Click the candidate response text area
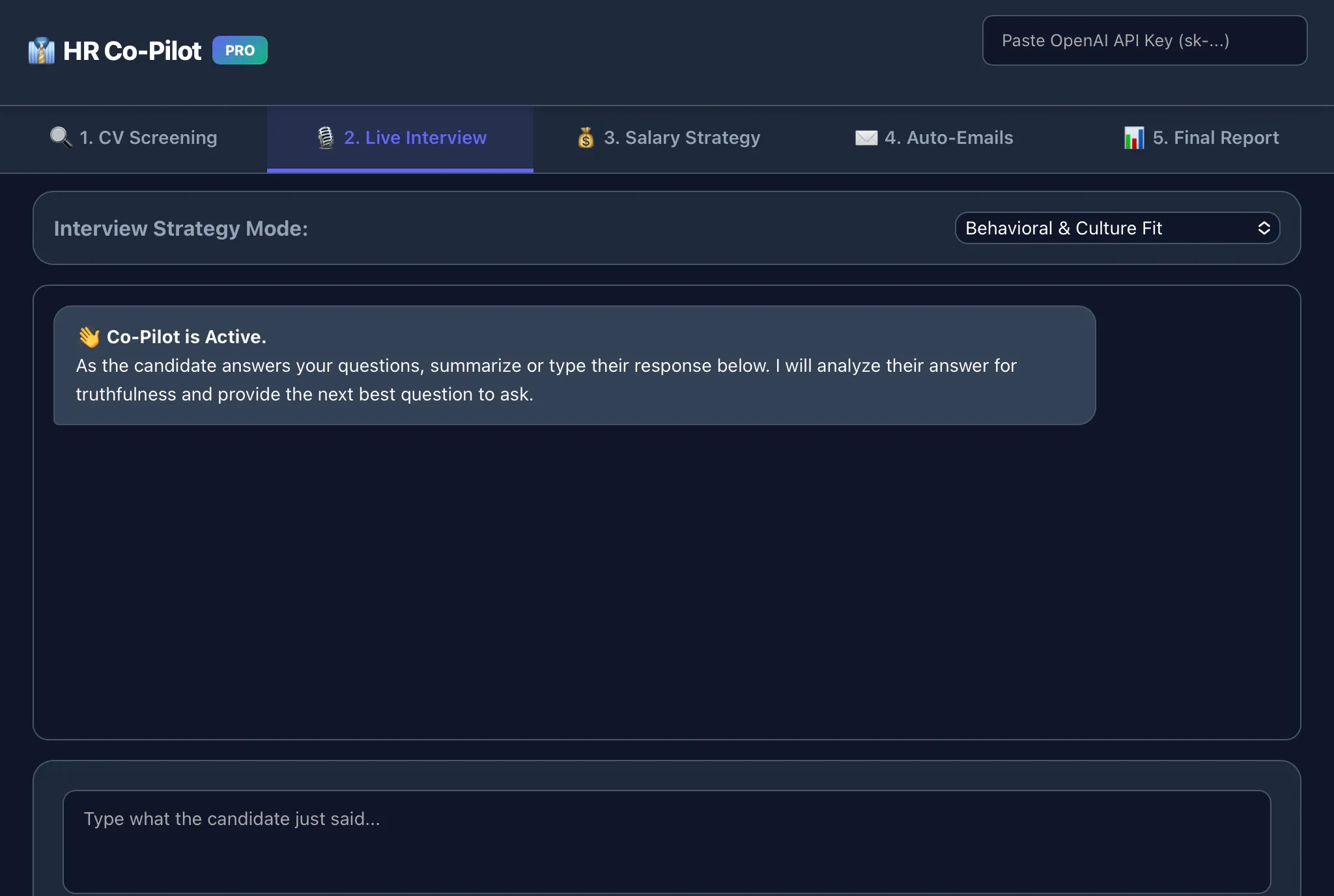The image size is (1334, 896). click(x=666, y=841)
